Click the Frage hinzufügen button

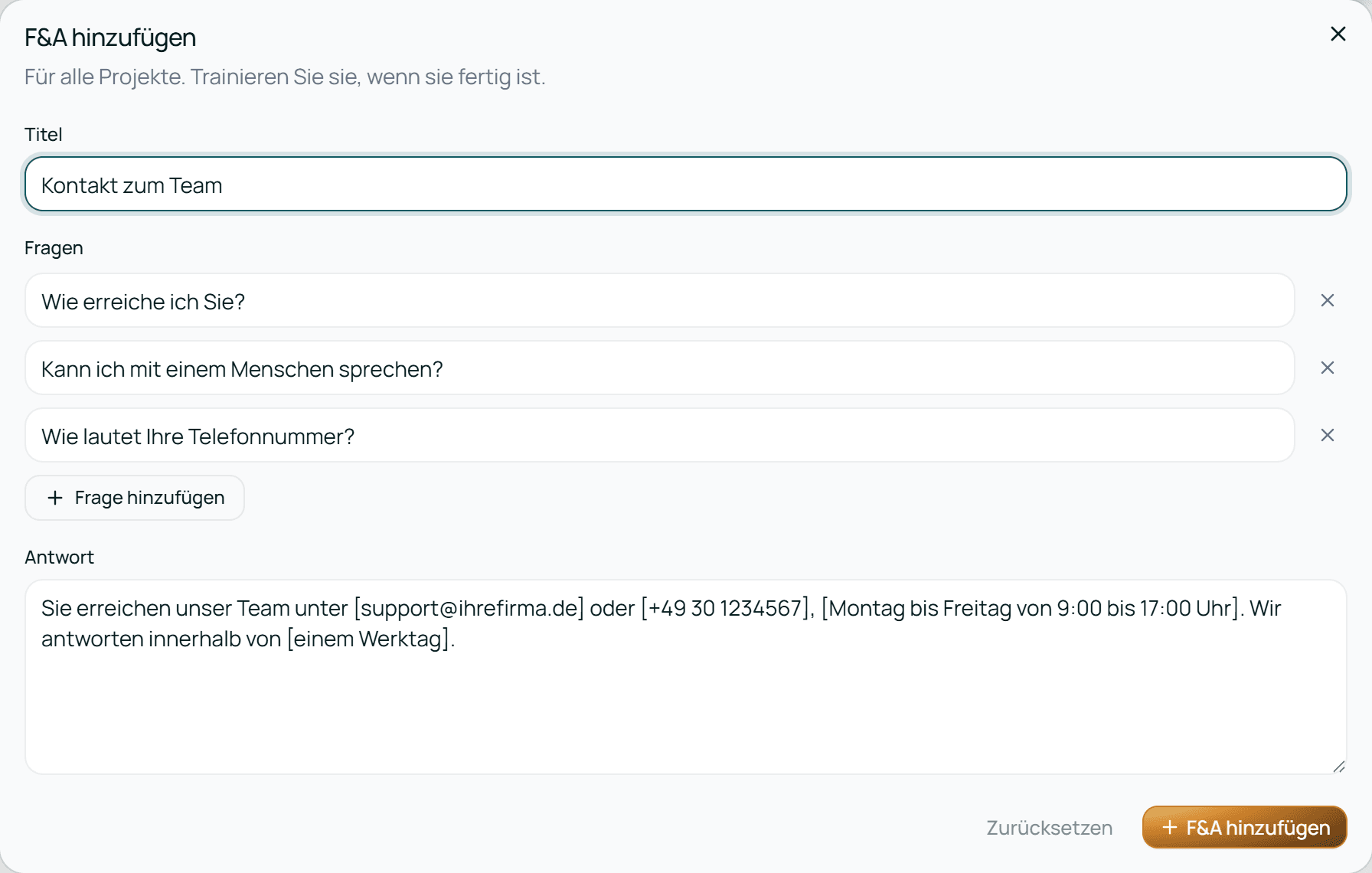pyautogui.click(x=135, y=498)
